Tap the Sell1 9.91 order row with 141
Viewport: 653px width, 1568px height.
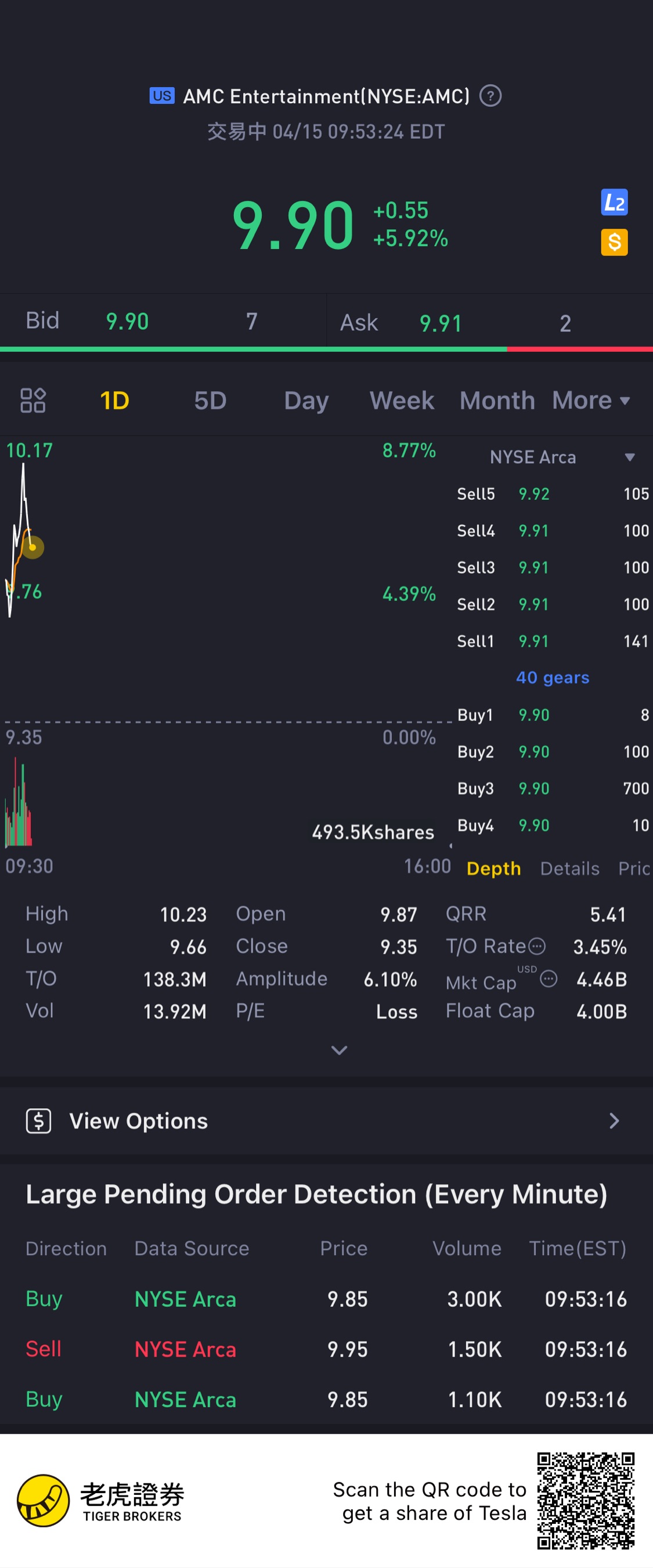tap(553, 641)
